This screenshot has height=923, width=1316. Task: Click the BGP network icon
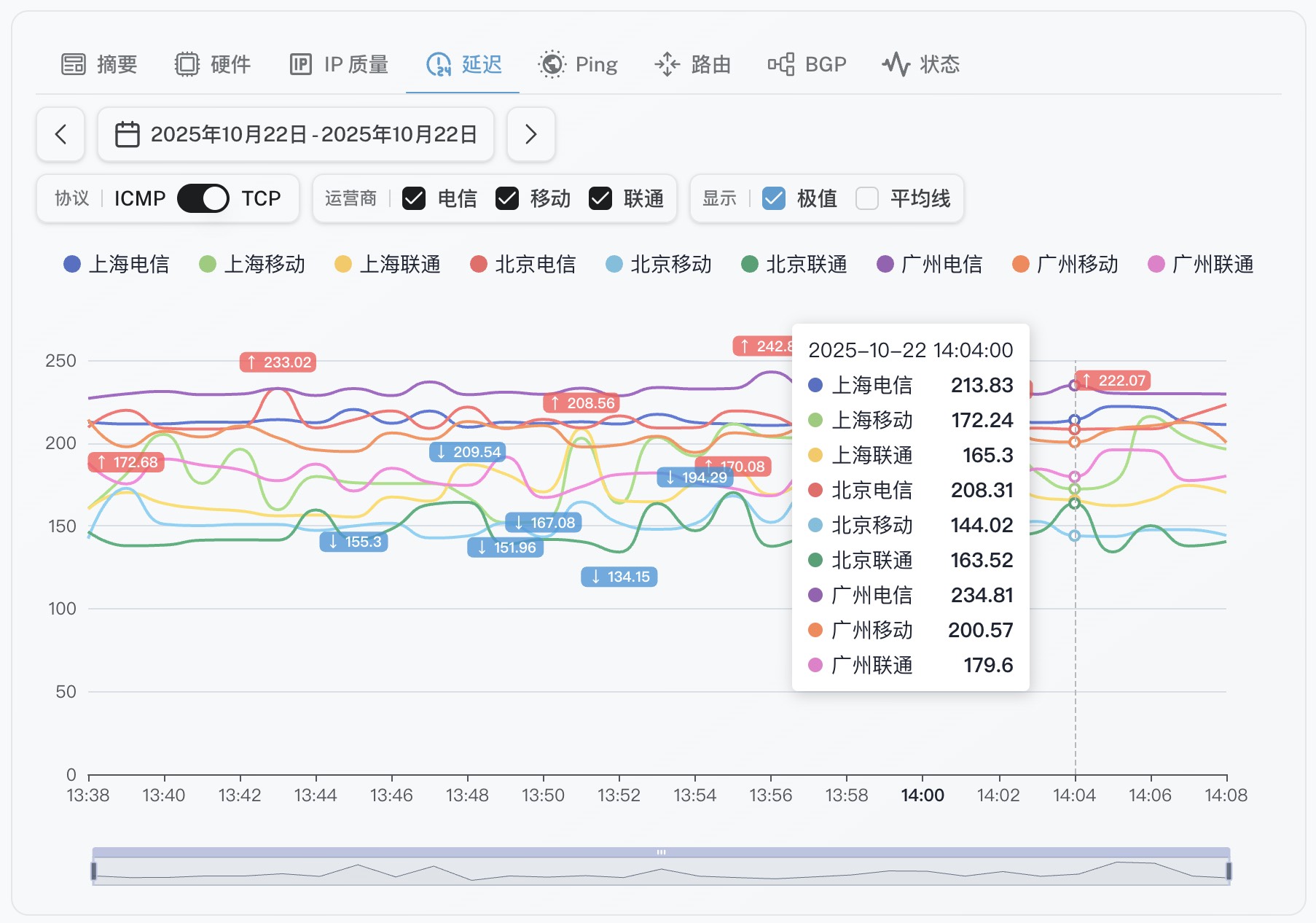(x=780, y=64)
